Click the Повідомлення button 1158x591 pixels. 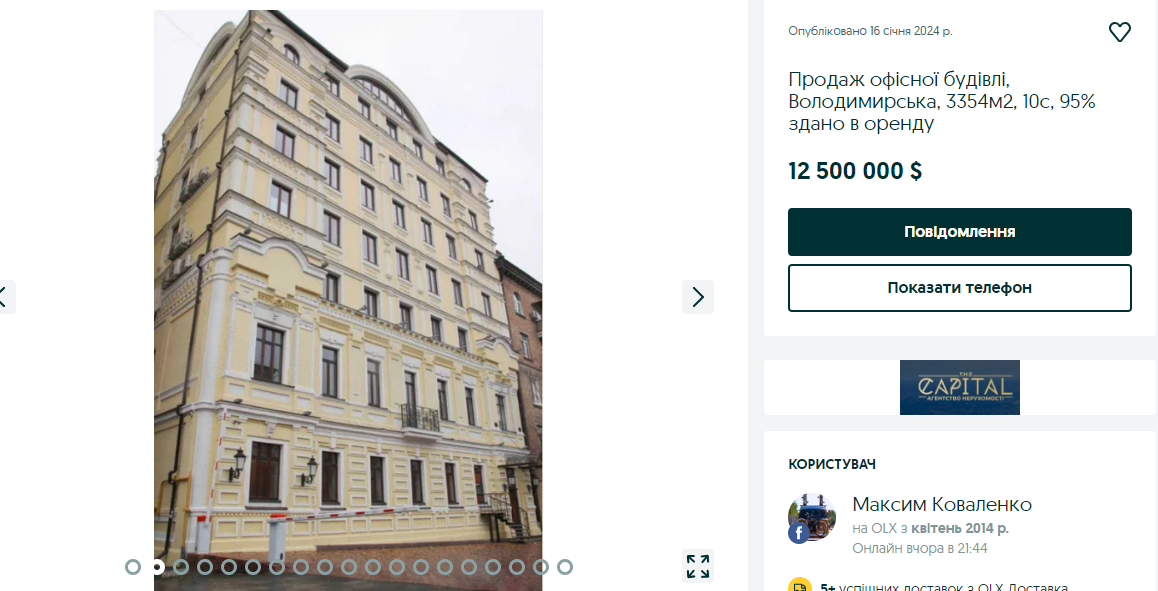959,232
